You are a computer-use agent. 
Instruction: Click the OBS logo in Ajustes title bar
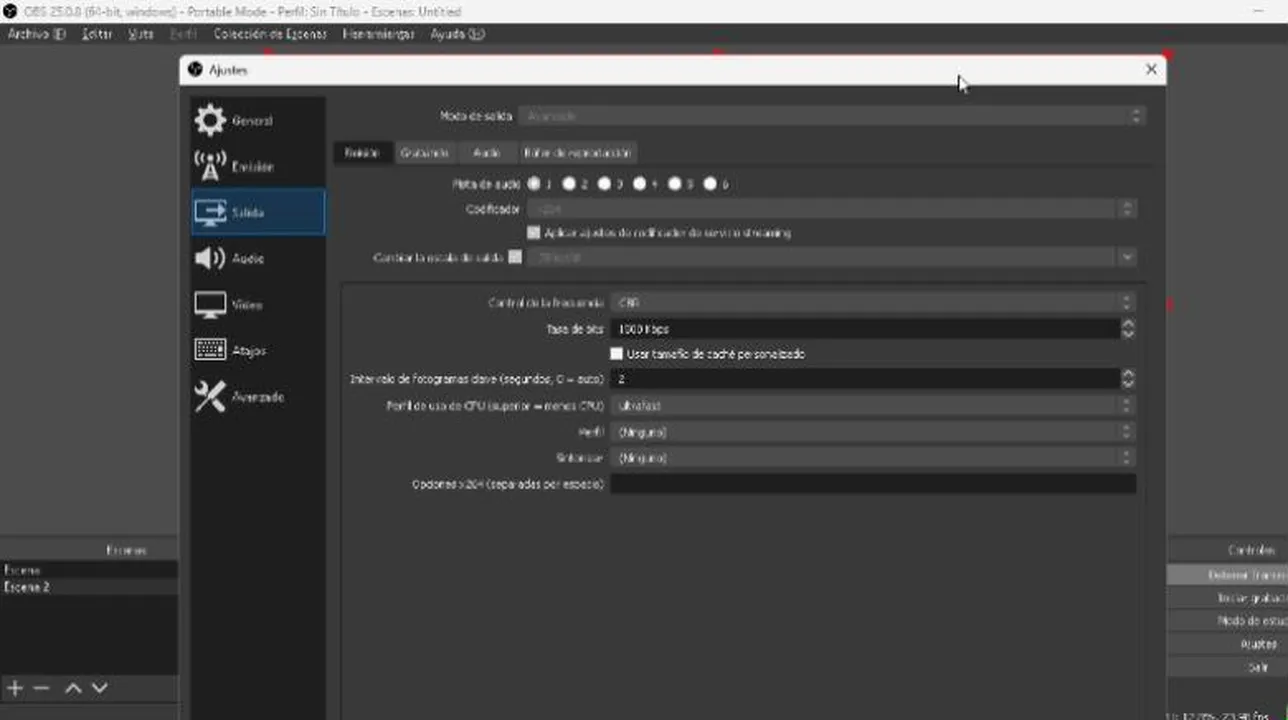(x=195, y=69)
